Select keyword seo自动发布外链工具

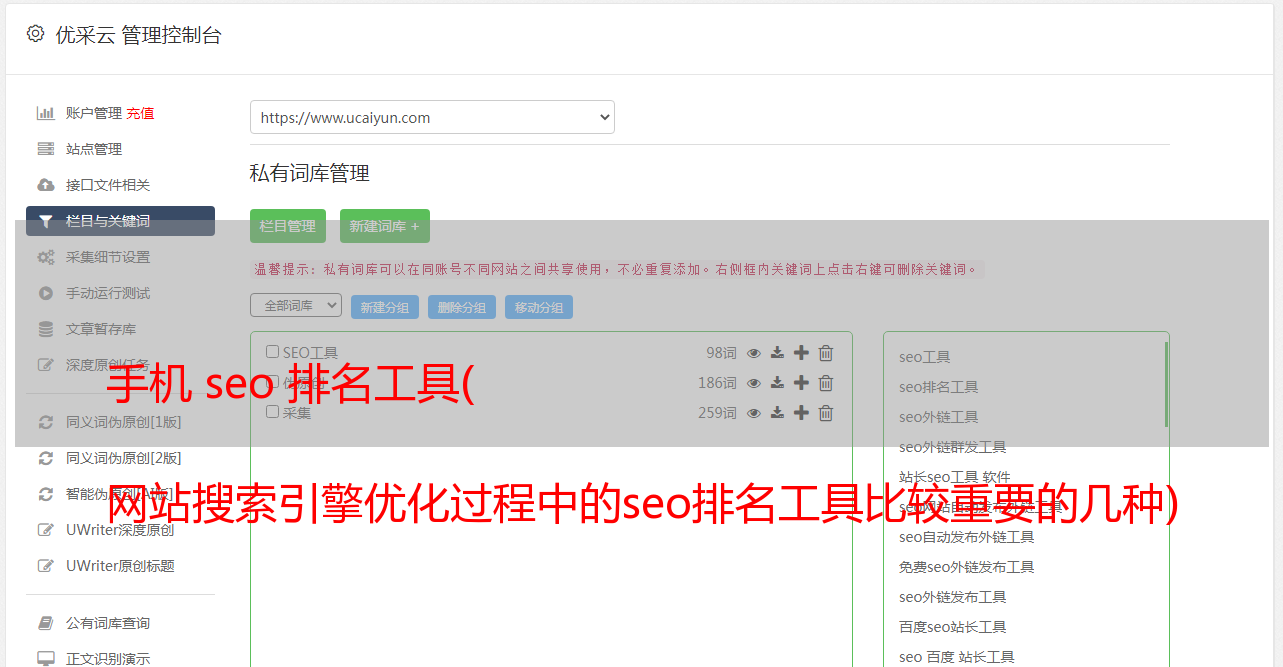[966, 537]
